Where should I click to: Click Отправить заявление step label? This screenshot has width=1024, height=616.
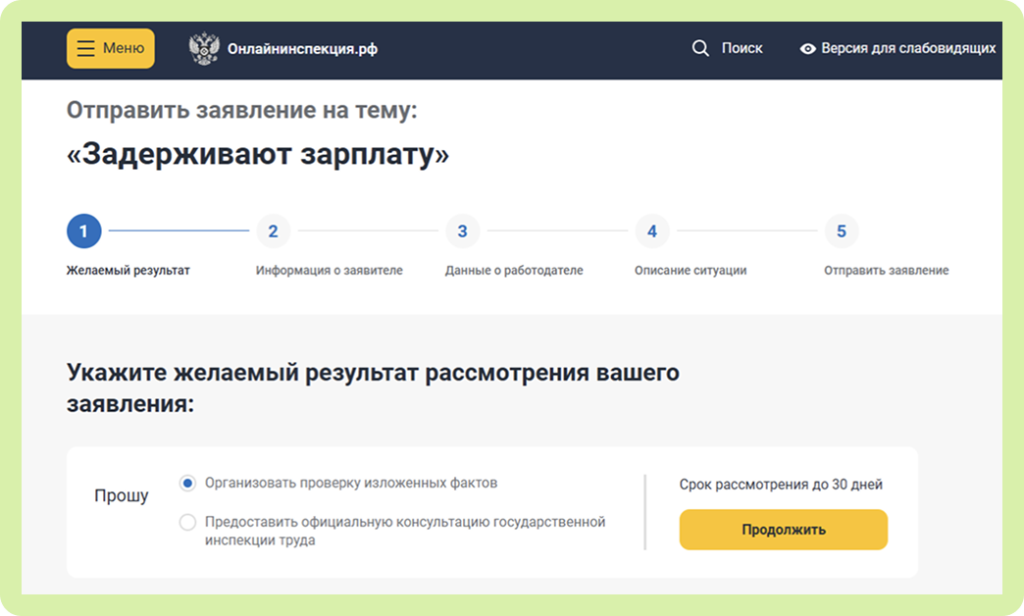[x=886, y=270]
